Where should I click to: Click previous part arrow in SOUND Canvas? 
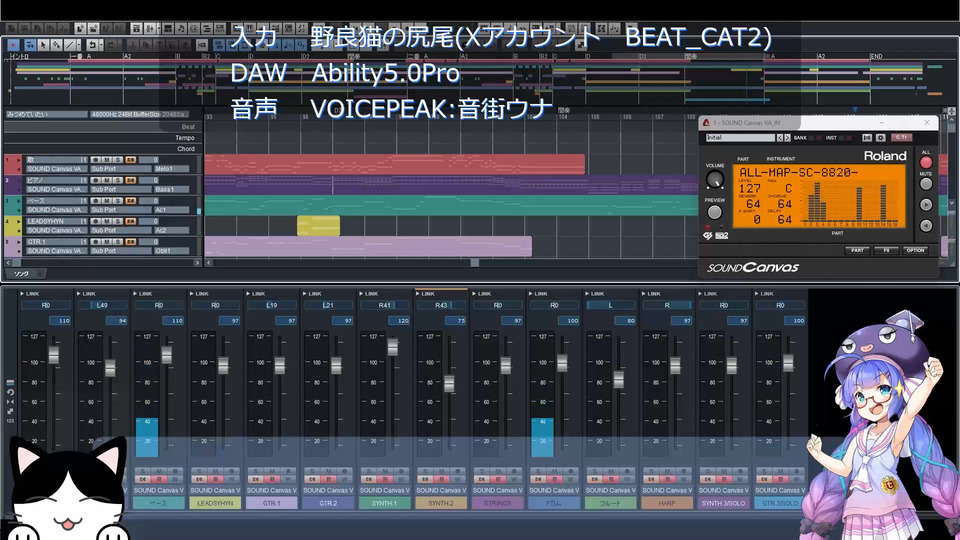[x=926, y=225]
